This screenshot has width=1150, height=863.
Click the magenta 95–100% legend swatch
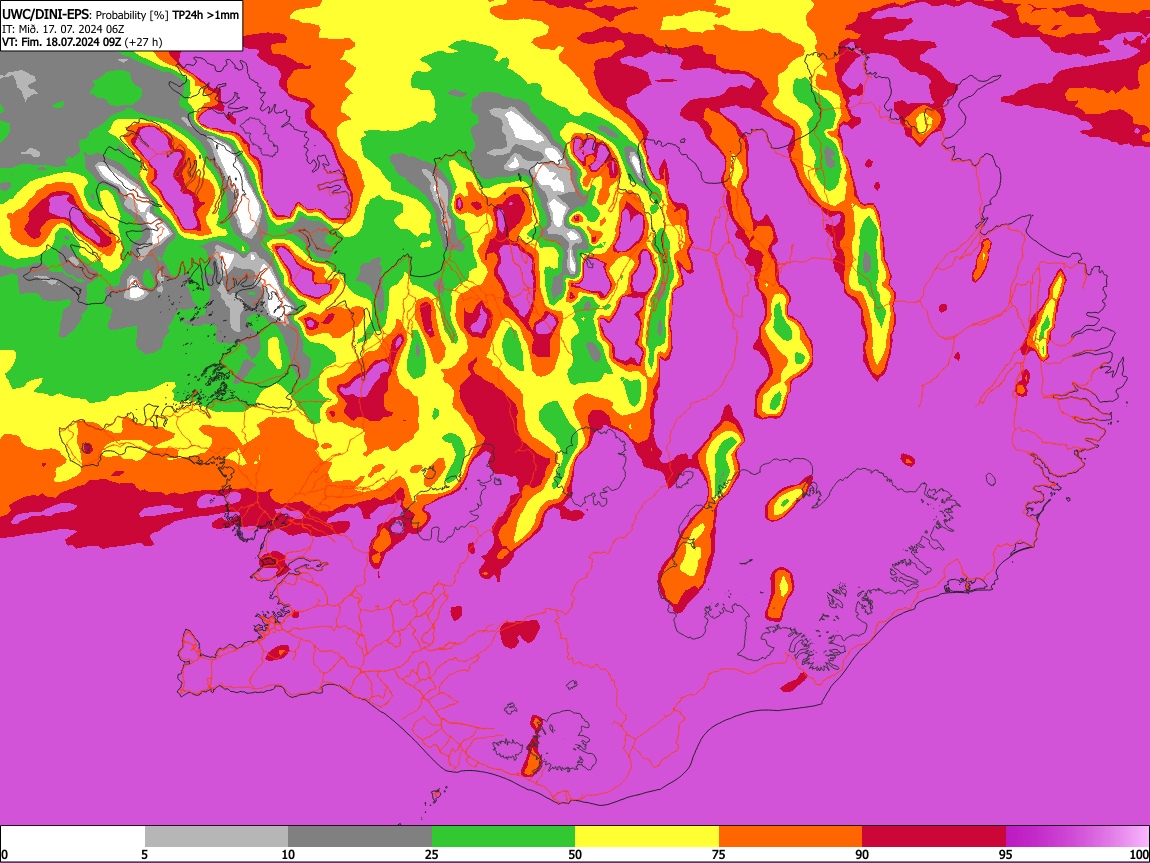[1077, 837]
